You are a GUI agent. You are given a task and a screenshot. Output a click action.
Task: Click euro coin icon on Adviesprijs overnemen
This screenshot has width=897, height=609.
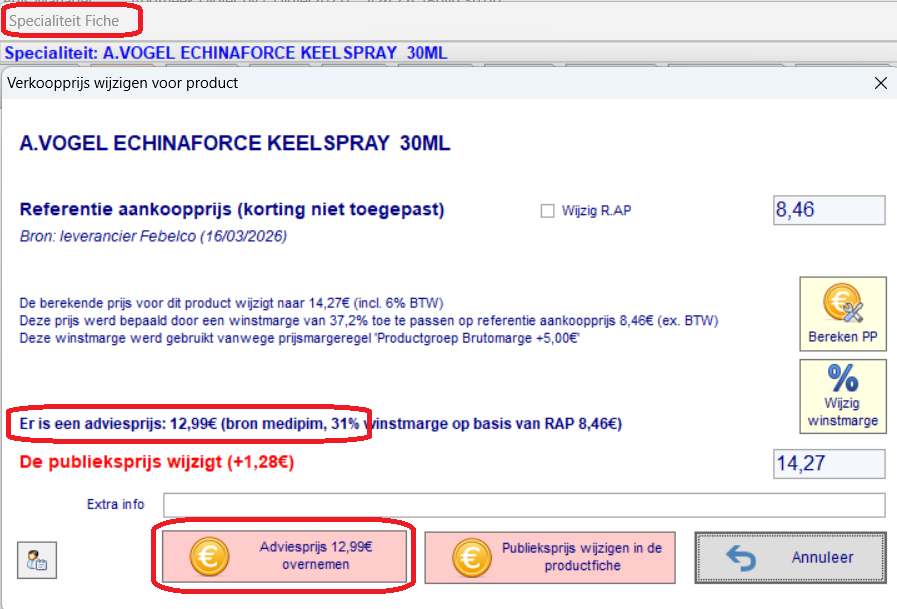(209, 556)
